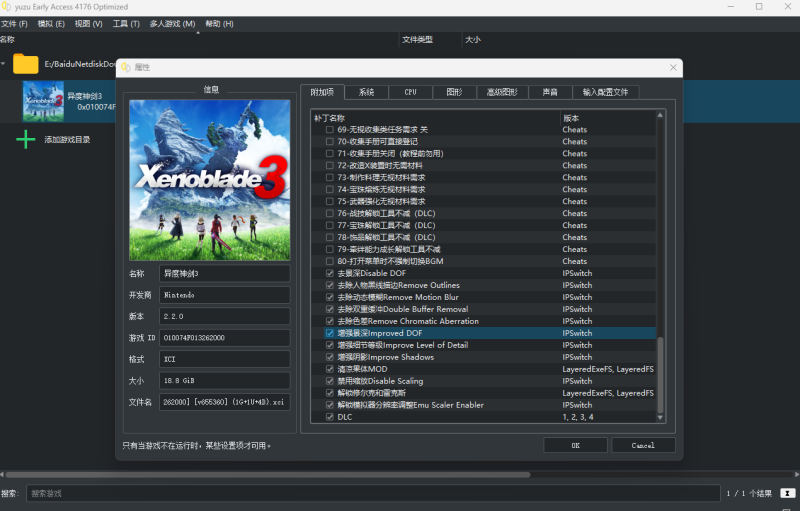Click the 搜索游戏 search field
Image resolution: width=800 pixels, height=511 pixels.
[x=373, y=493]
